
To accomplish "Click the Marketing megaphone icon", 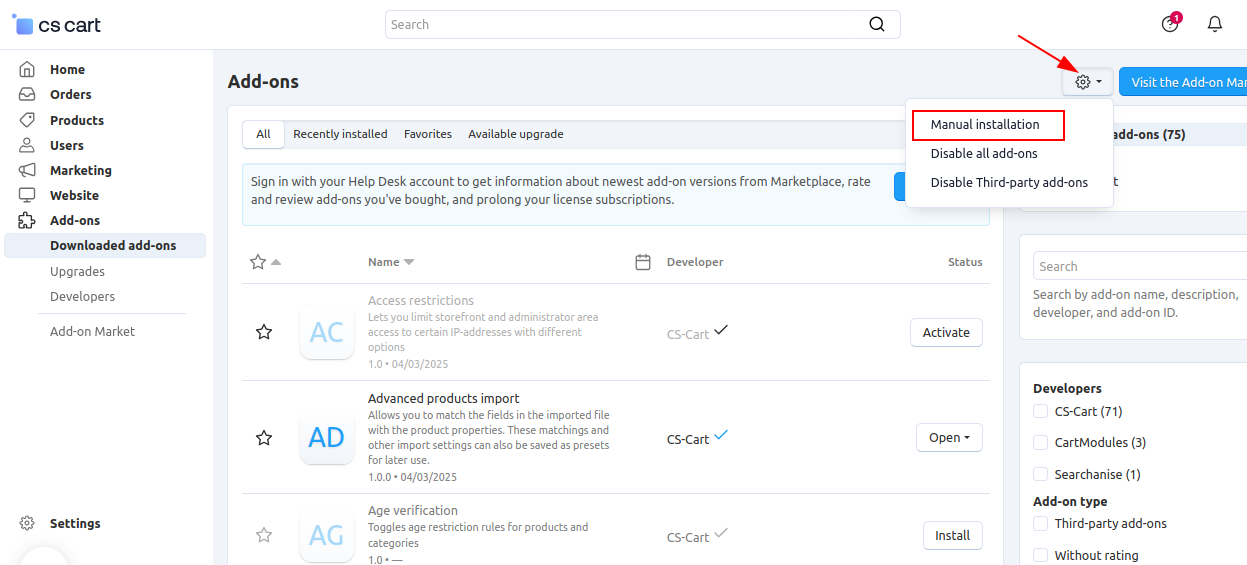I will pyautogui.click(x=27, y=170).
